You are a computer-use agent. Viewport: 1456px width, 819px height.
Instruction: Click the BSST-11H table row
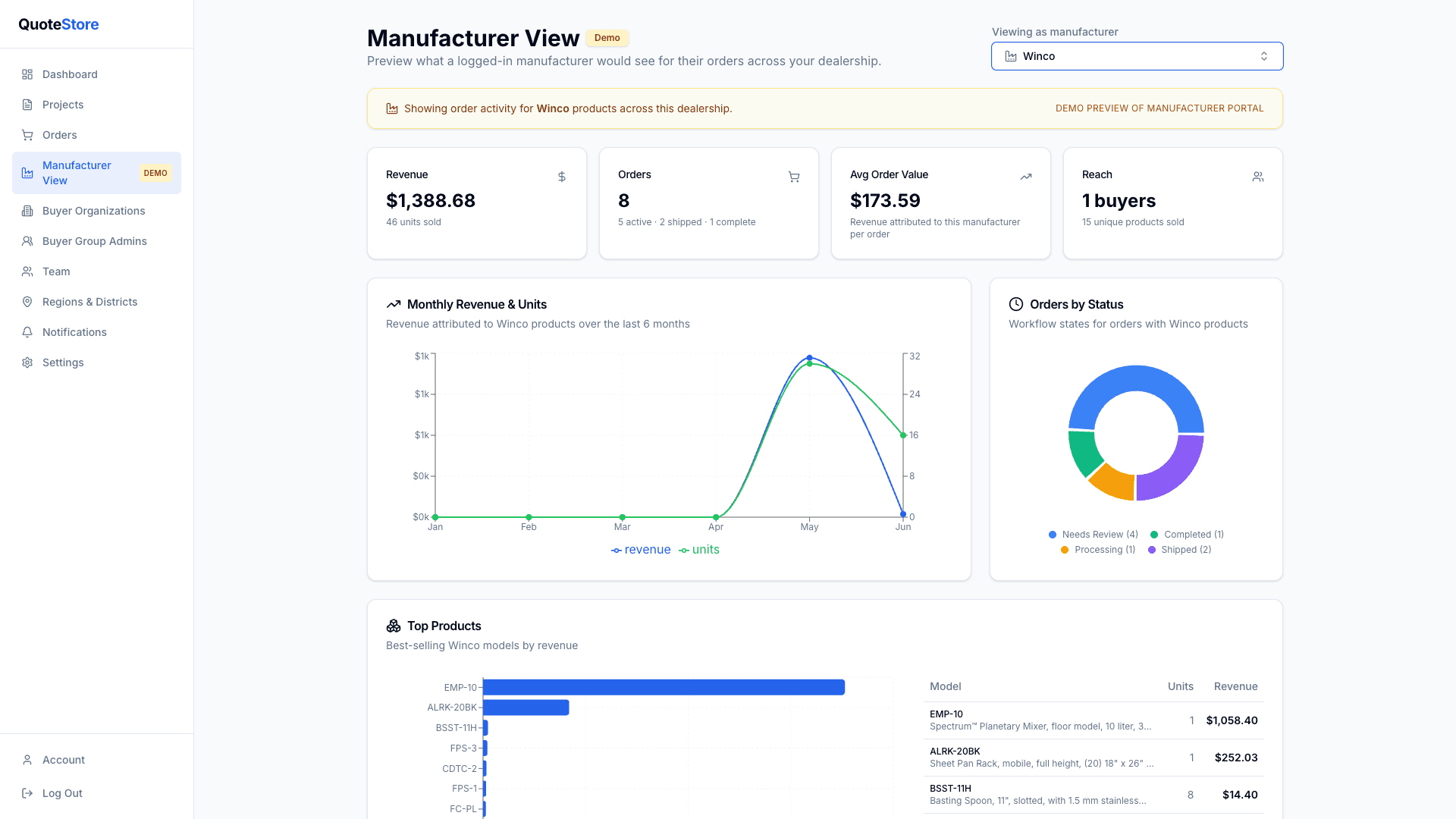1094,795
